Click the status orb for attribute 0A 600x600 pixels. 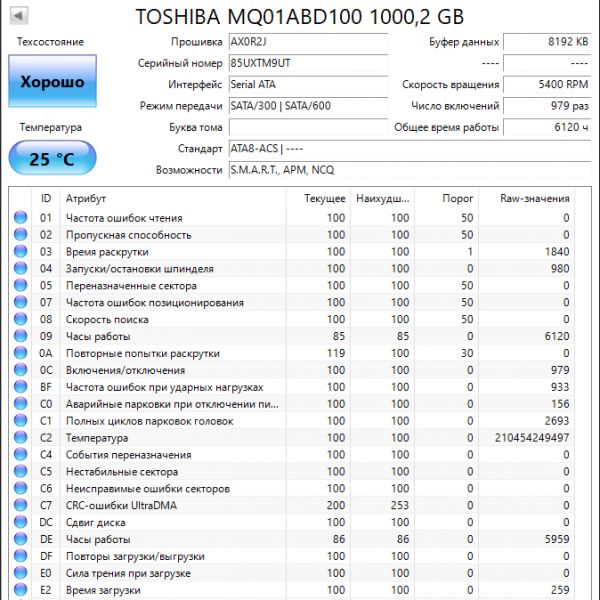[x=21, y=353]
